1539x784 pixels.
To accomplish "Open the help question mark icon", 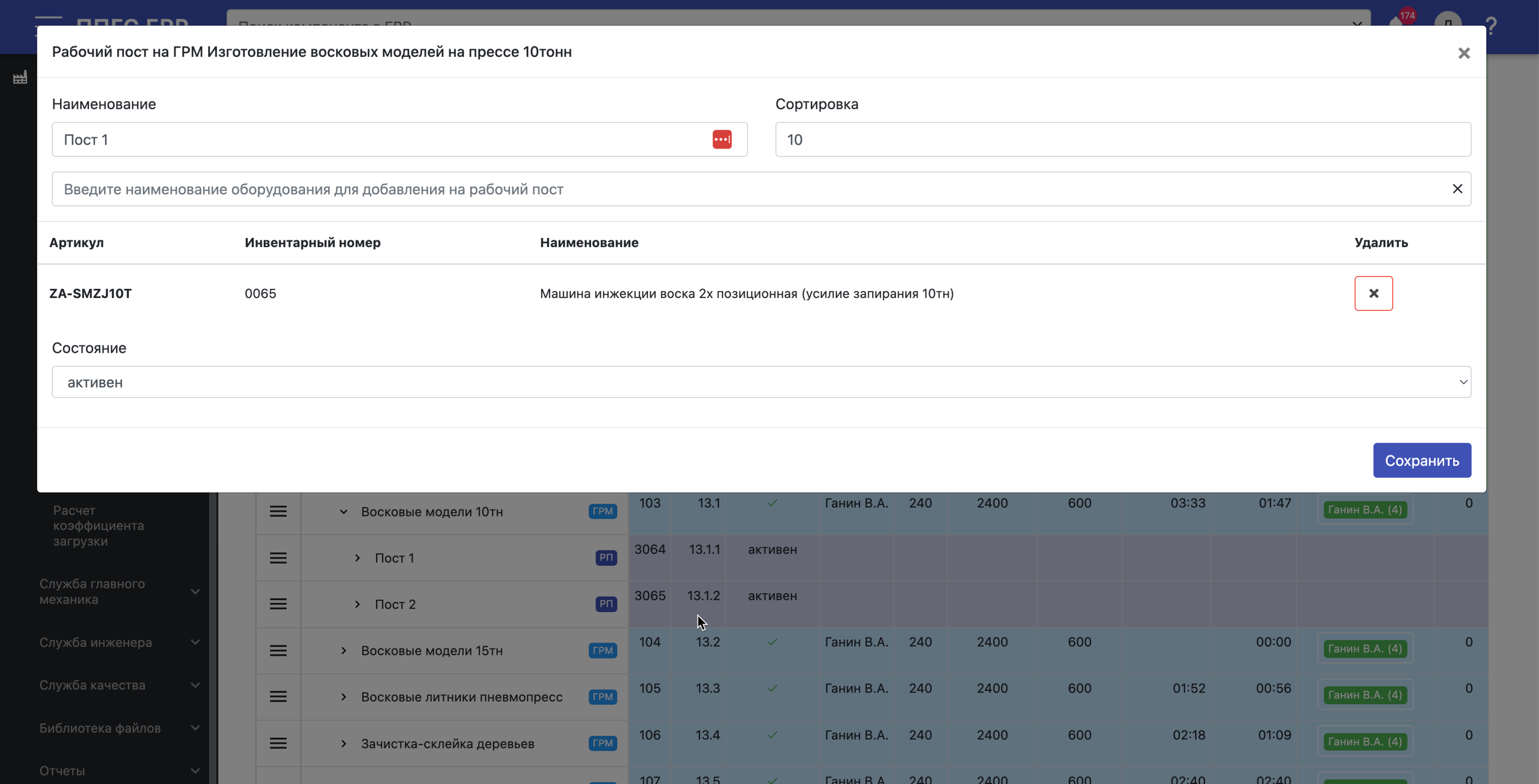I will [x=1491, y=26].
